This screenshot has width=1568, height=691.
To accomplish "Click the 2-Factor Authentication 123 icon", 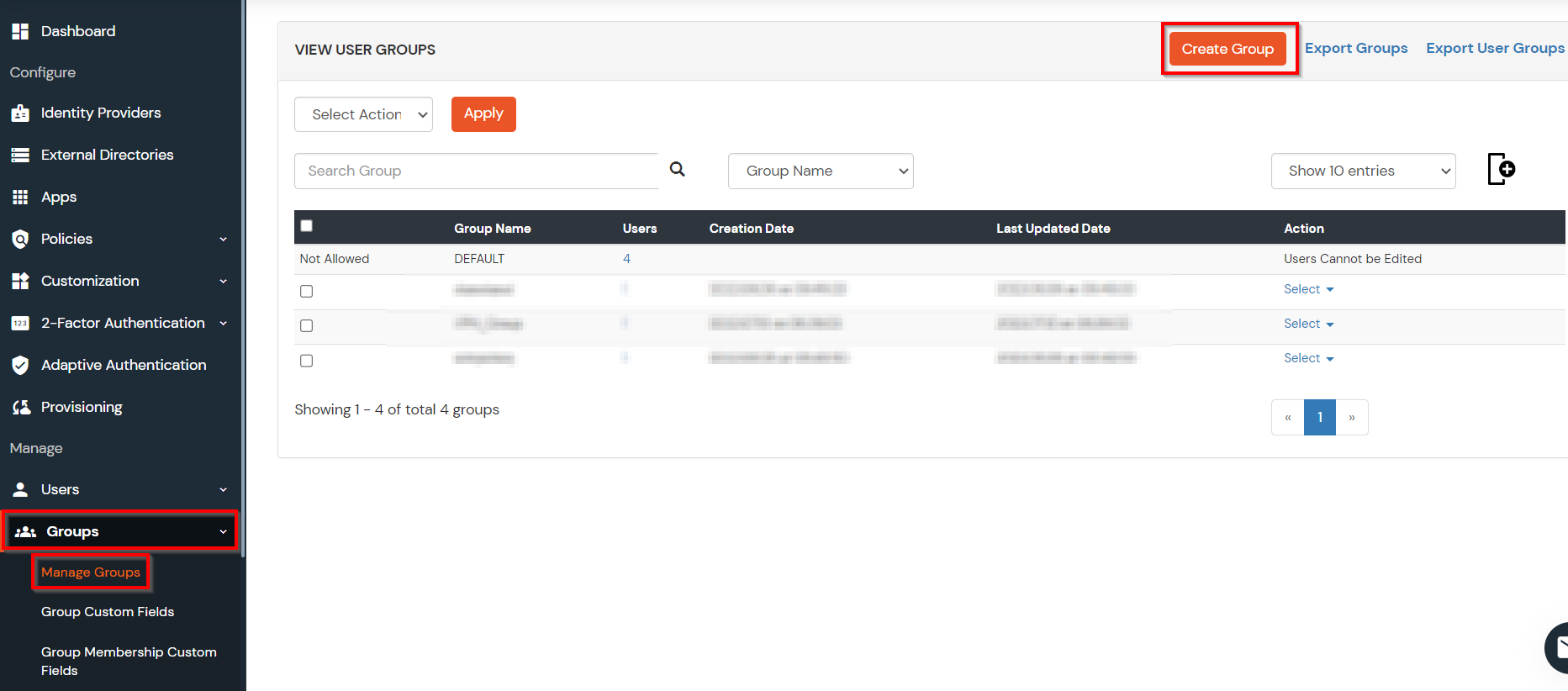I will pos(20,323).
